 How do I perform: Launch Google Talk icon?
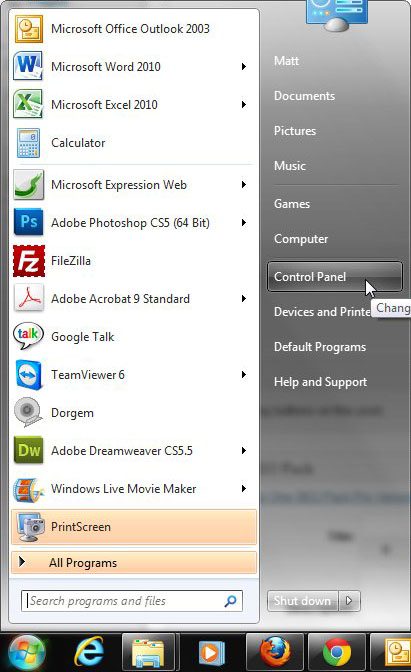tap(28, 336)
